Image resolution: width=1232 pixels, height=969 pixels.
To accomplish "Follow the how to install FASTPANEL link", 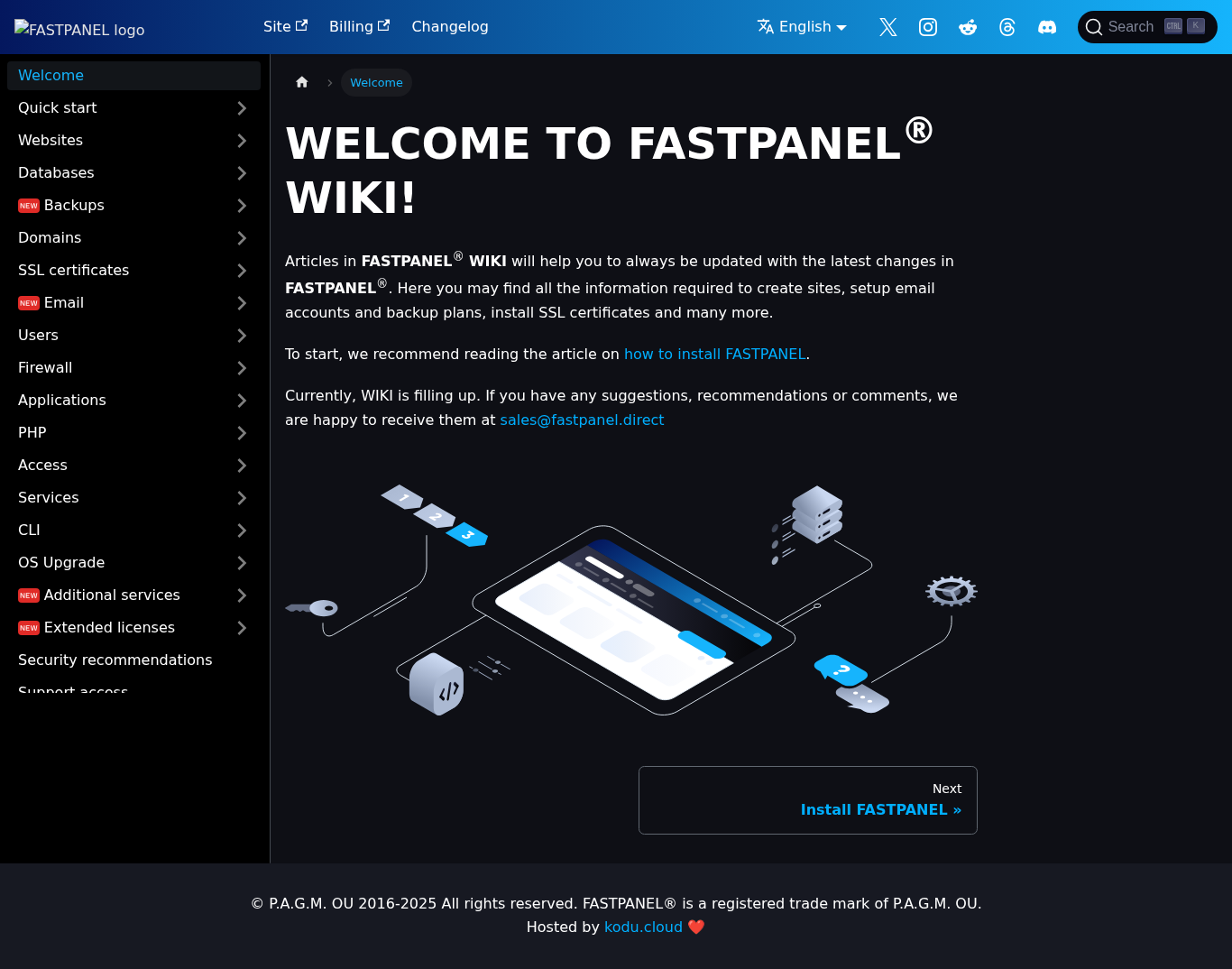I will [714, 355].
